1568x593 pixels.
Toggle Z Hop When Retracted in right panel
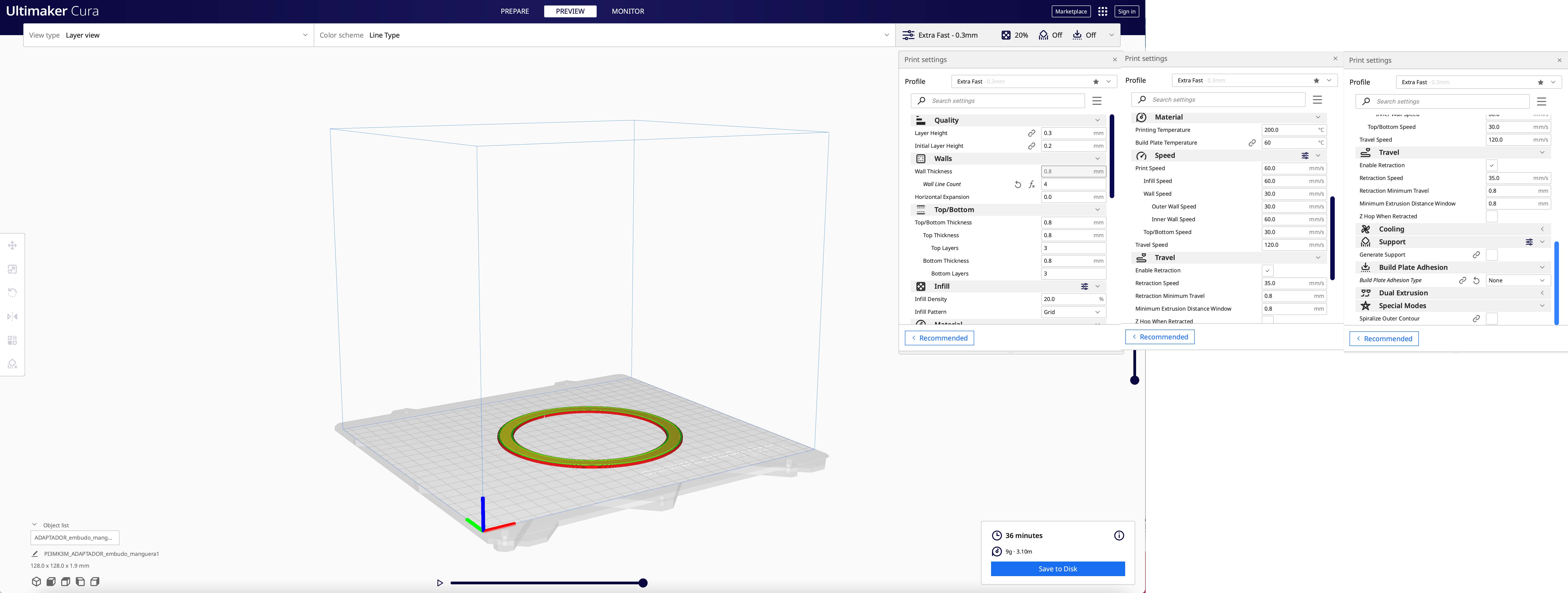pyautogui.click(x=1491, y=217)
